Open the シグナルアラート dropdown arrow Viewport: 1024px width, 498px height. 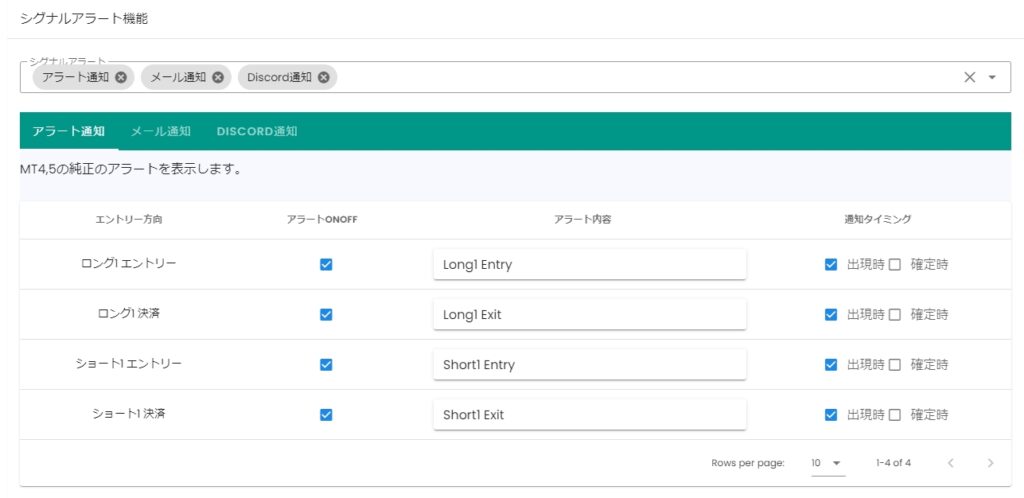(x=992, y=77)
